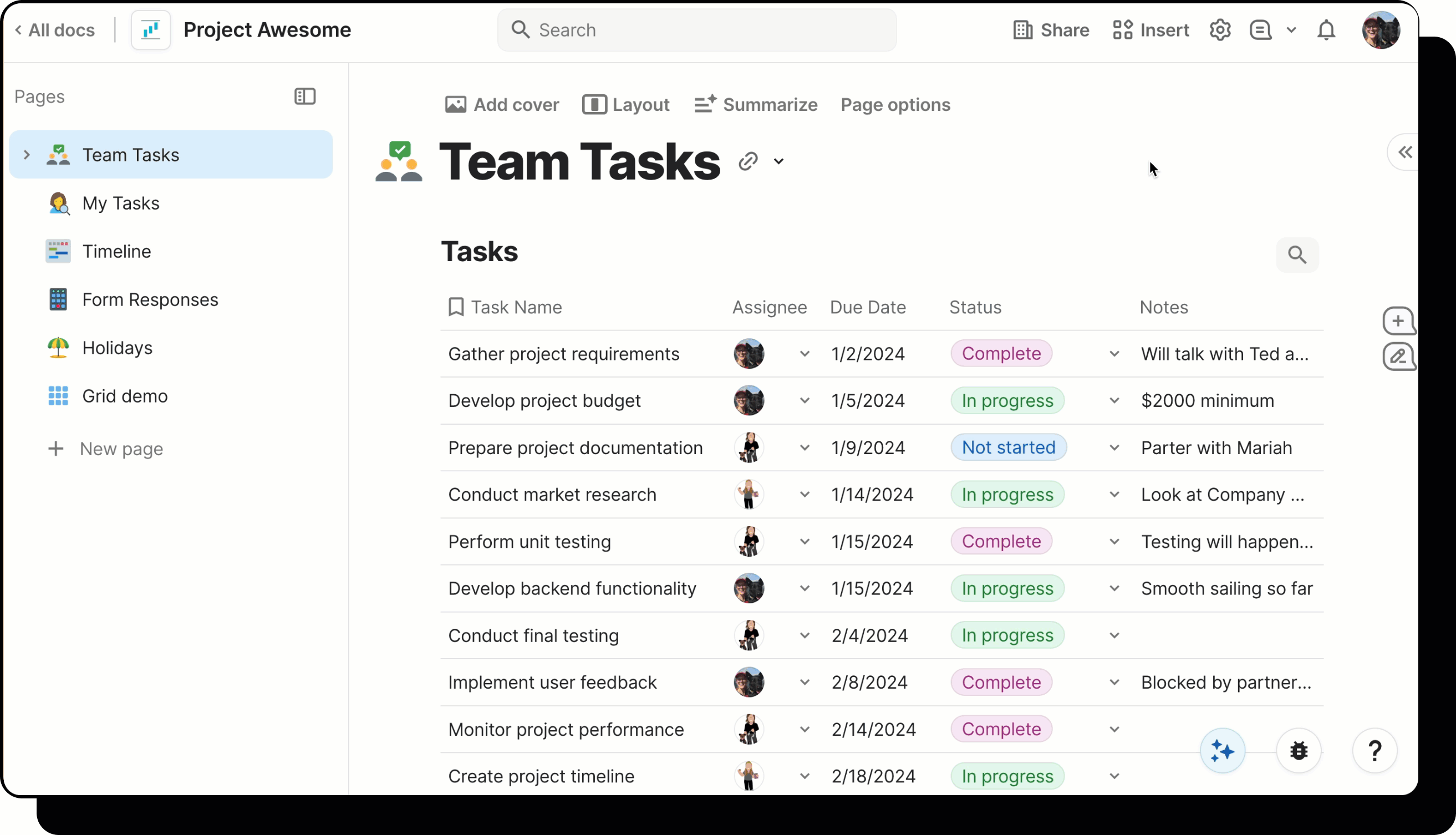The width and height of the screenshot is (1456, 835).
Task: Open dropdown chevron beside Team Tasks title
Action: click(x=778, y=161)
